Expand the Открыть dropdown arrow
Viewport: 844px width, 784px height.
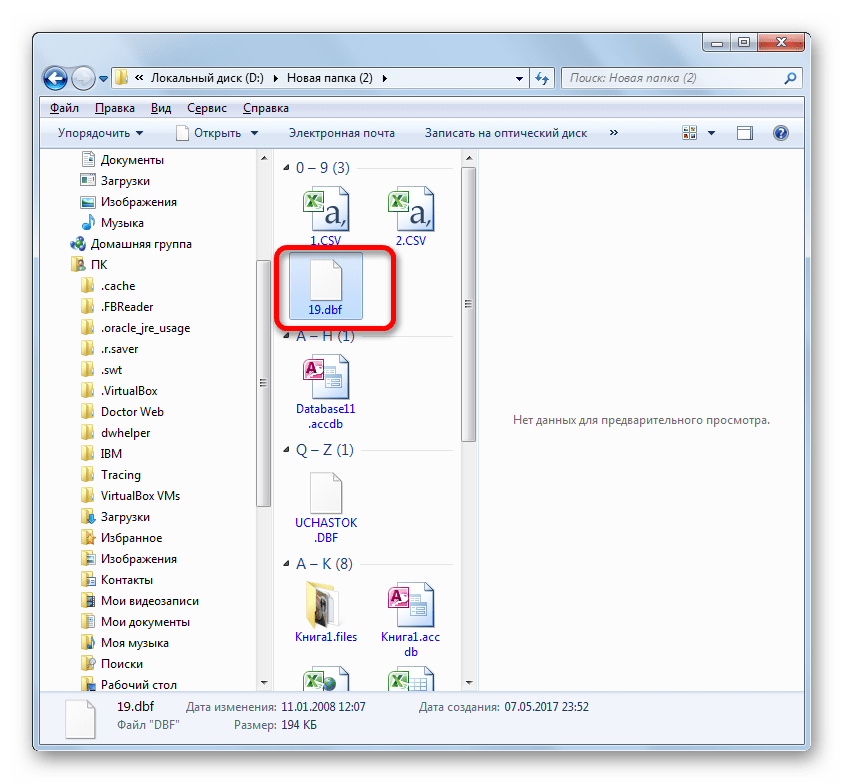pos(254,133)
